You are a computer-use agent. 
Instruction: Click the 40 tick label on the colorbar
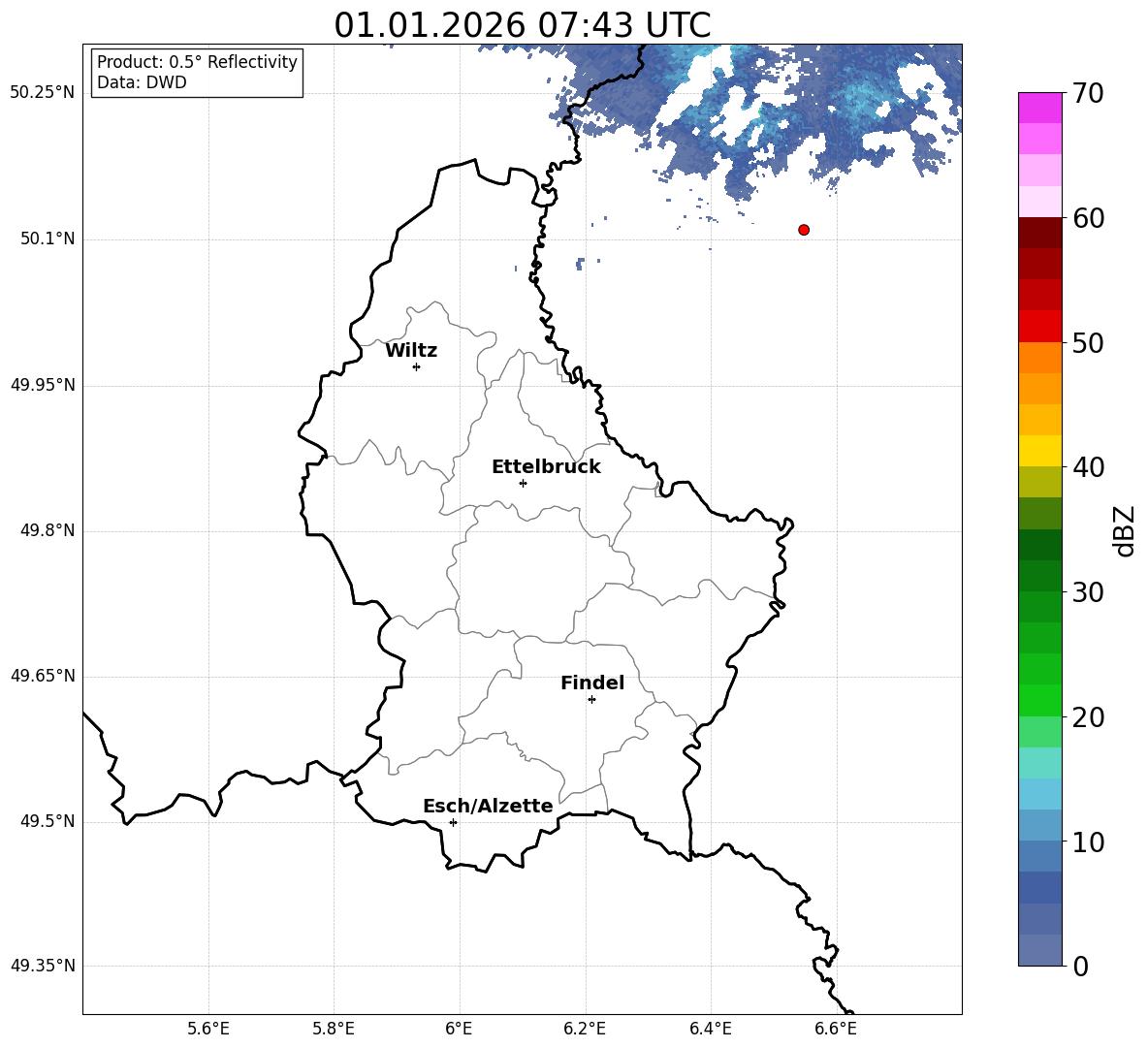pos(1088,467)
